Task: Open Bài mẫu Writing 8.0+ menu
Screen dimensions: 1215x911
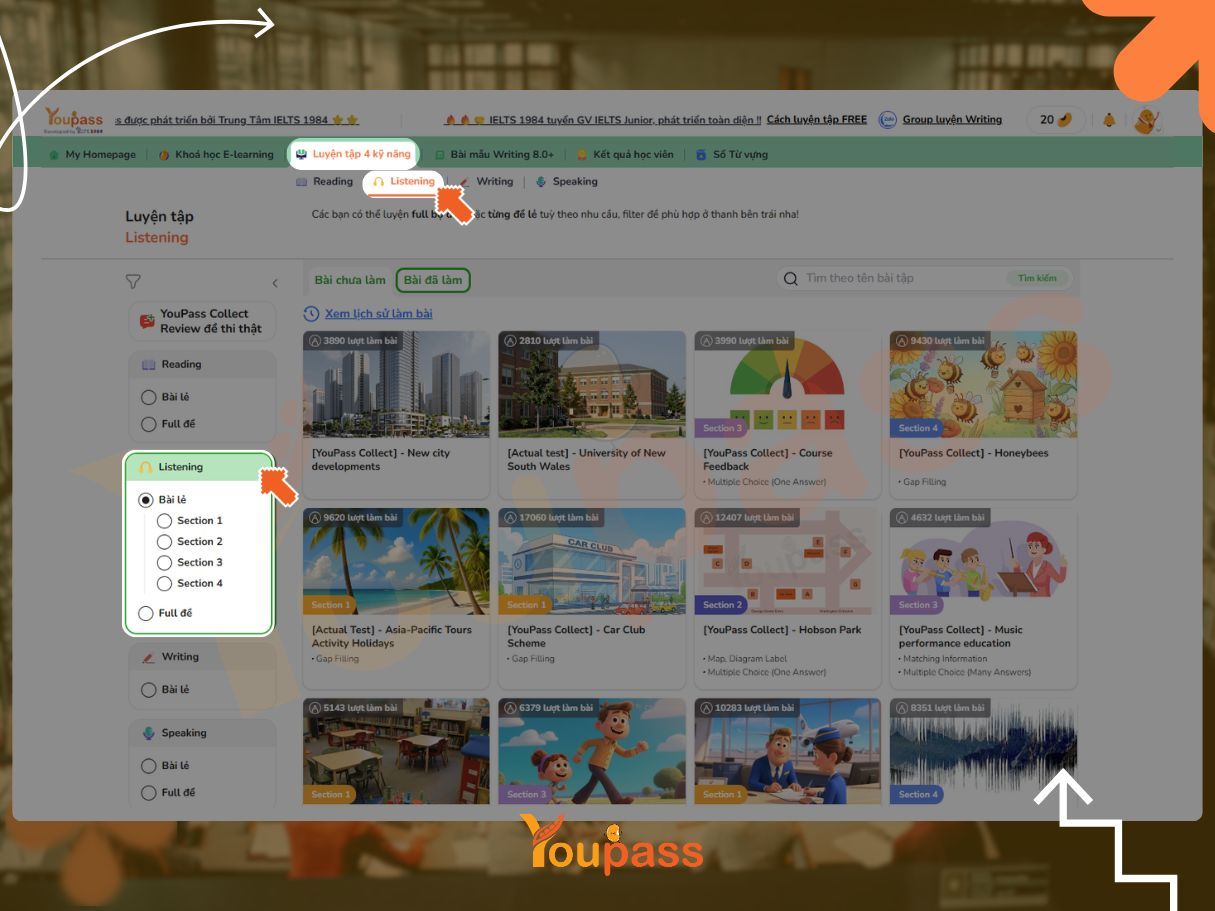Action: coord(495,155)
